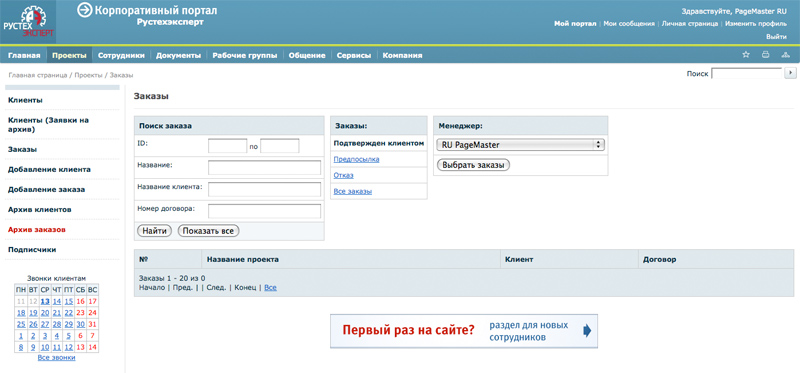Open the Общение menu item

click(x=307, y=56)
